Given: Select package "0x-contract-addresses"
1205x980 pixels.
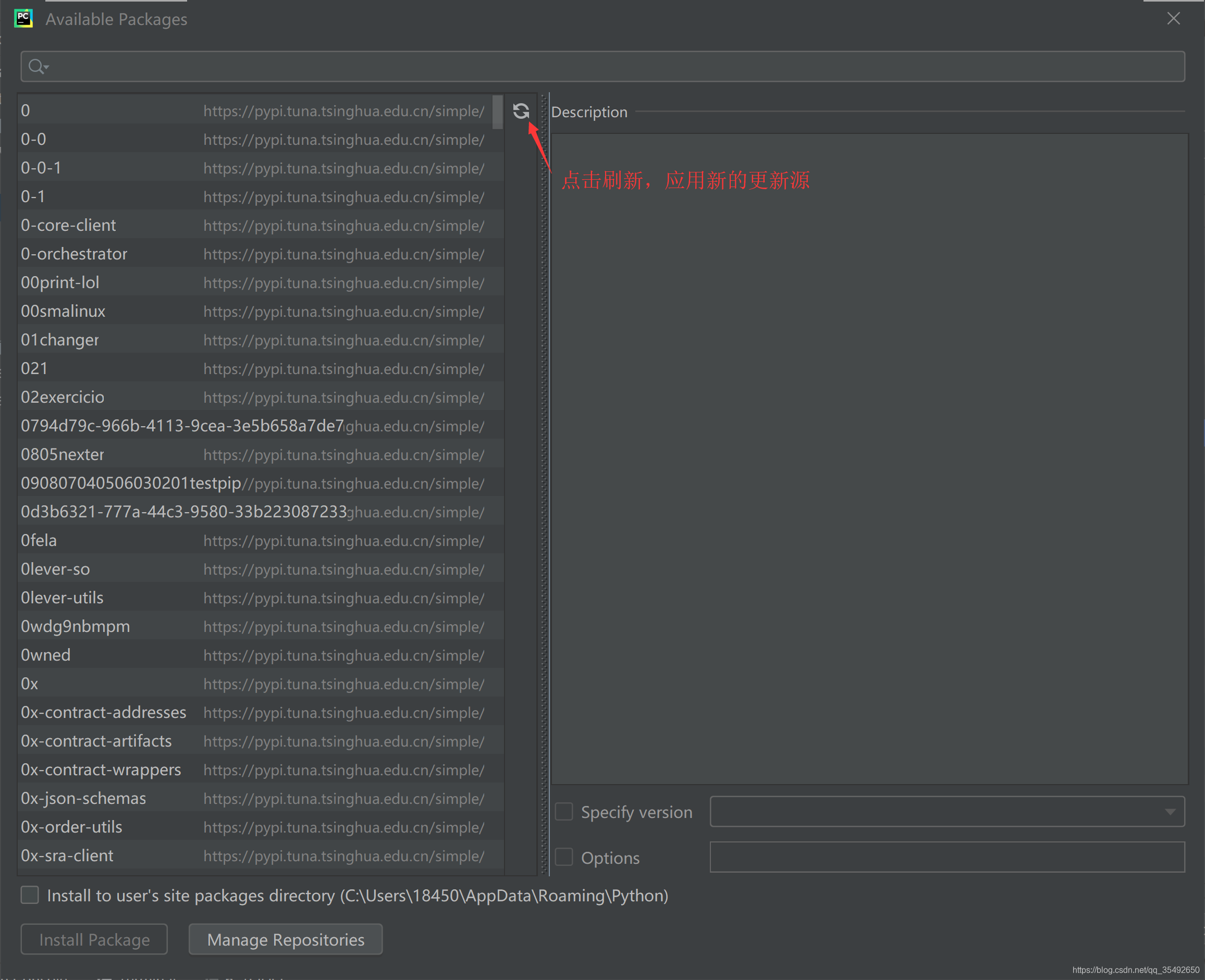Looking at the screenshot, I should coord(261,712).
